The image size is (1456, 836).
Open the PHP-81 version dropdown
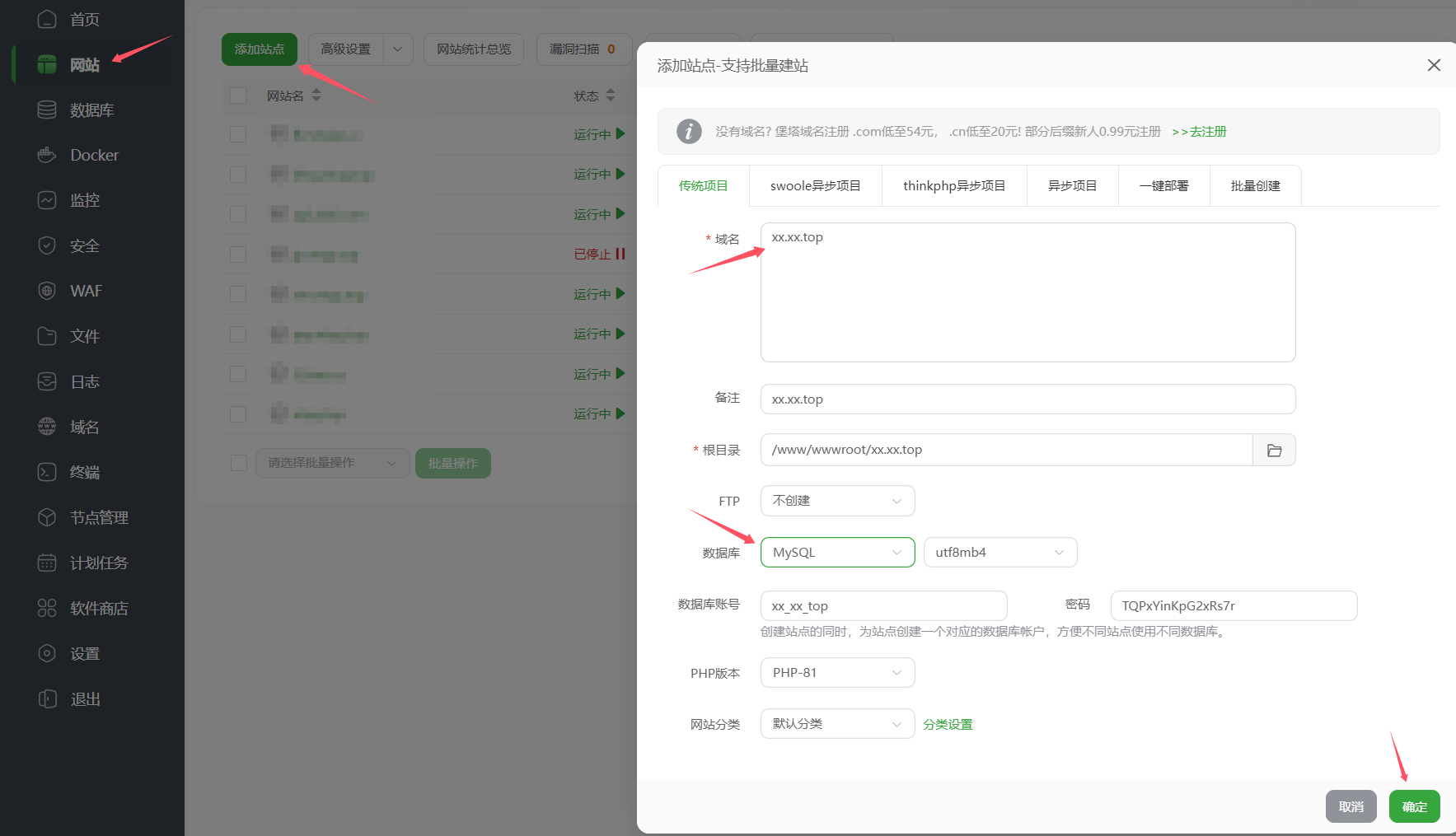pyautogui.click(x=836, y=672)
